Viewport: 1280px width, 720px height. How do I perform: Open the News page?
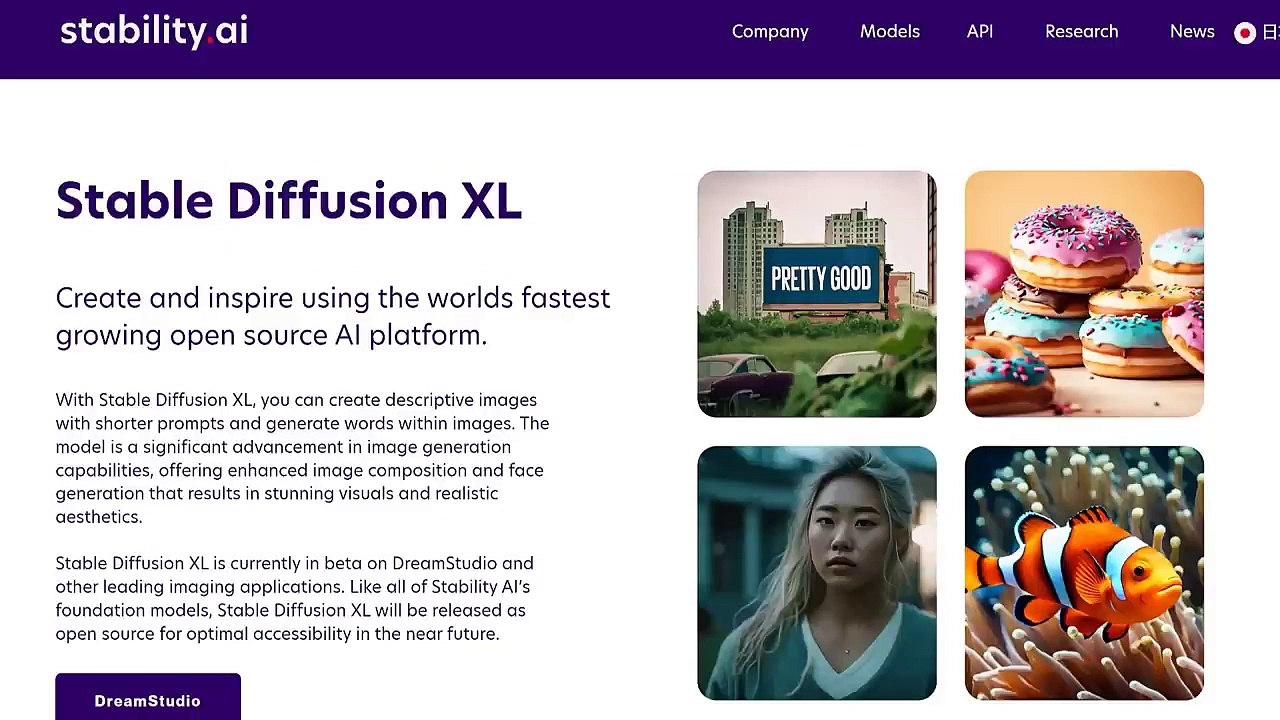tap(1192, 32)
